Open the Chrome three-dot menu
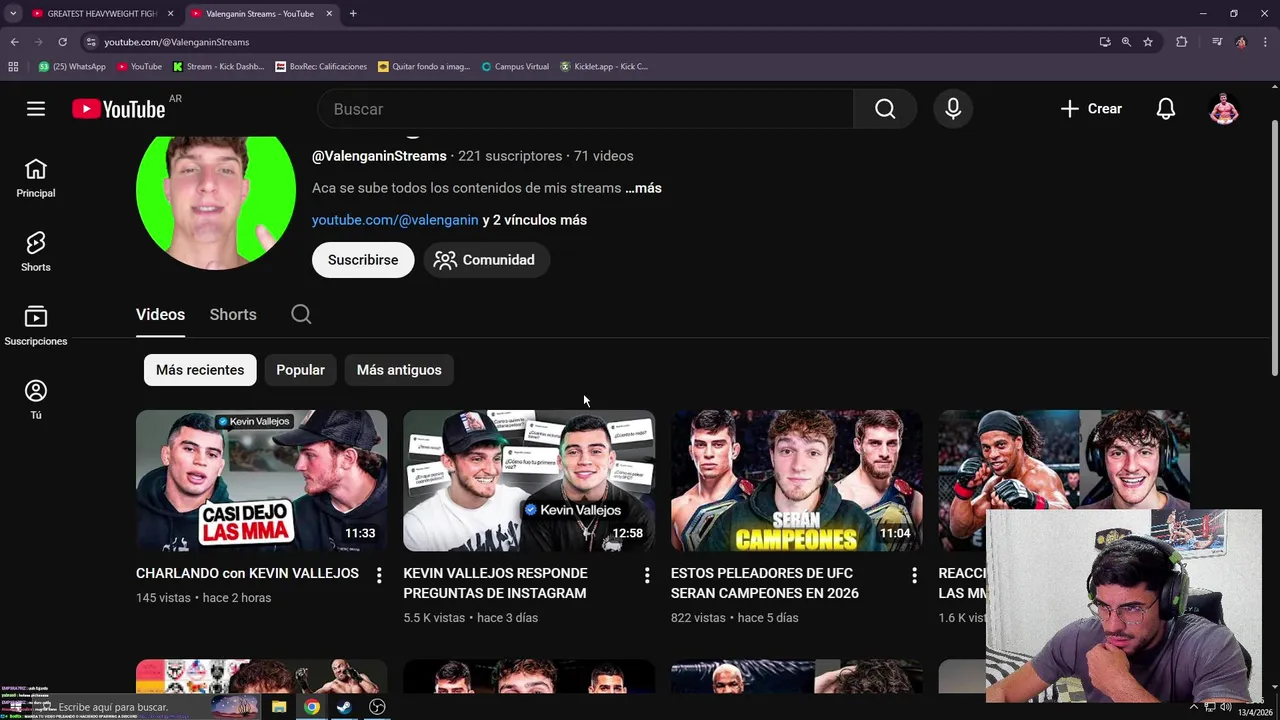This screenshot has width=1280, height=720. pyautogui.click(x=1266, y=42)
